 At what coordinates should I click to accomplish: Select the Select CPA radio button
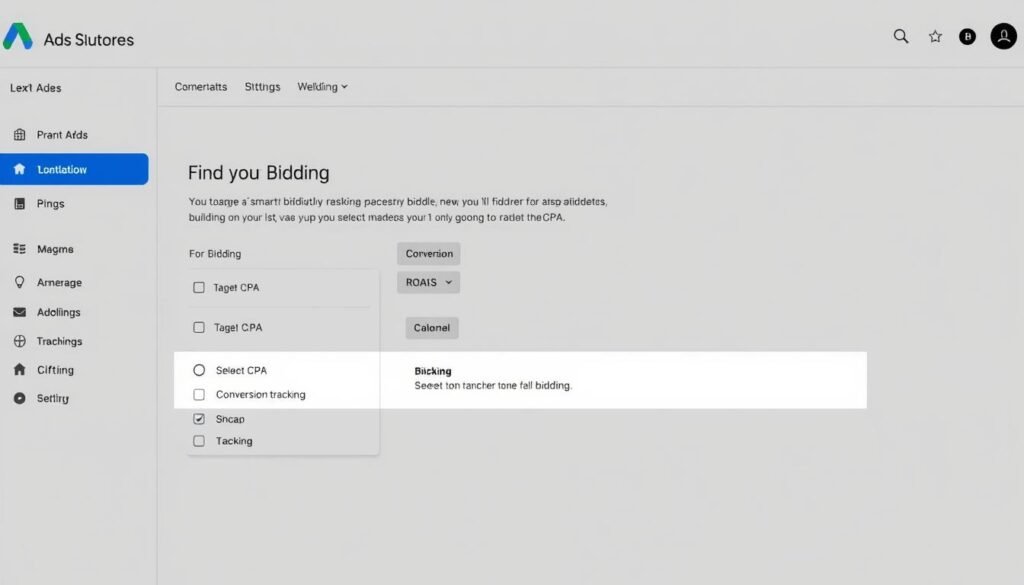(x=198, y=370)
